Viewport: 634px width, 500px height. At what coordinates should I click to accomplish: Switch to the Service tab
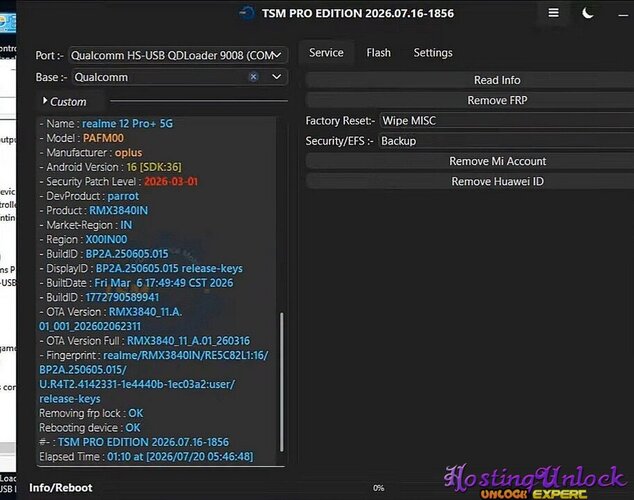tap(326, 53)
